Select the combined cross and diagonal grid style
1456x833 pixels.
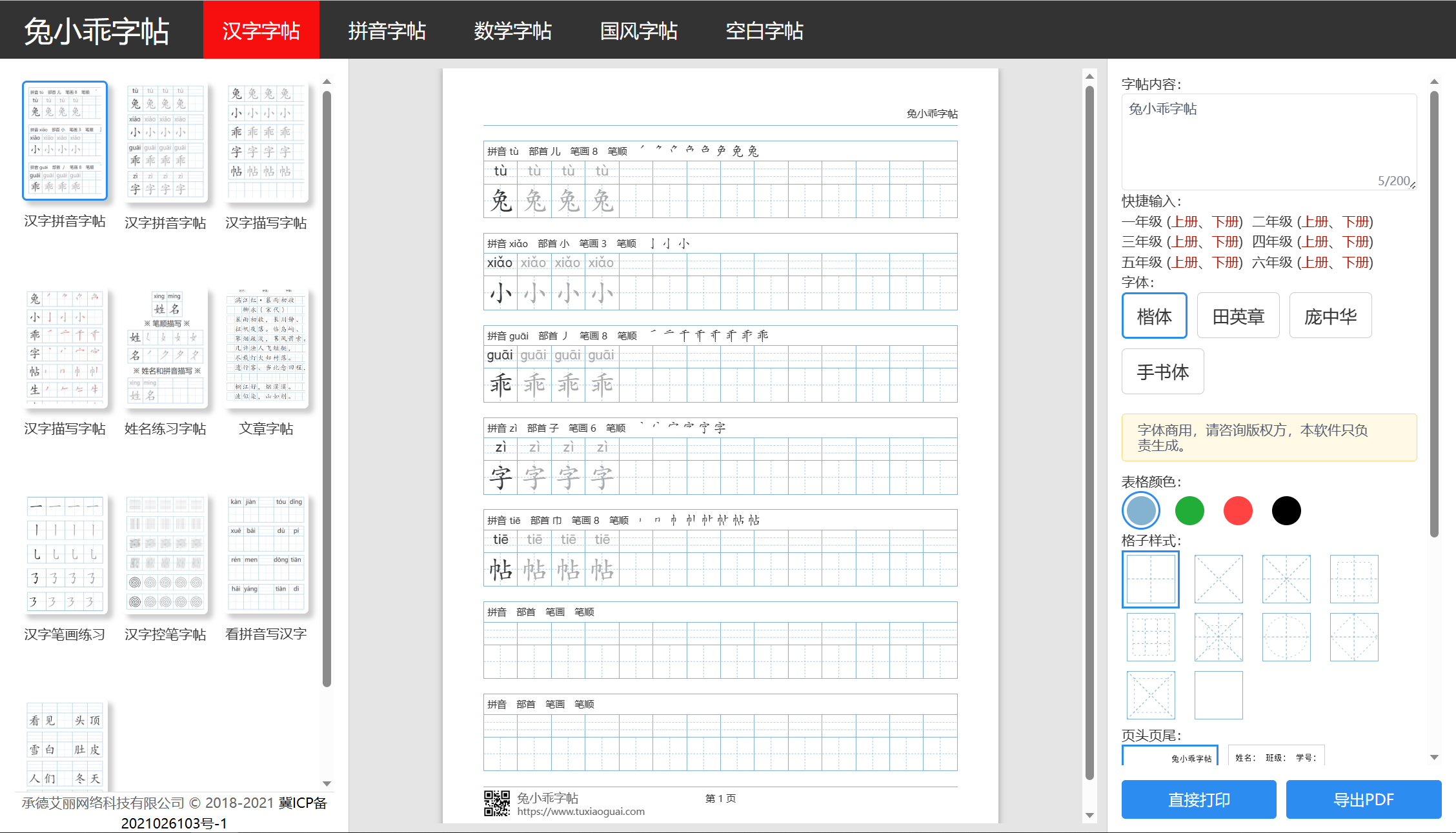pyautogui.click(x=1286, y=579)
